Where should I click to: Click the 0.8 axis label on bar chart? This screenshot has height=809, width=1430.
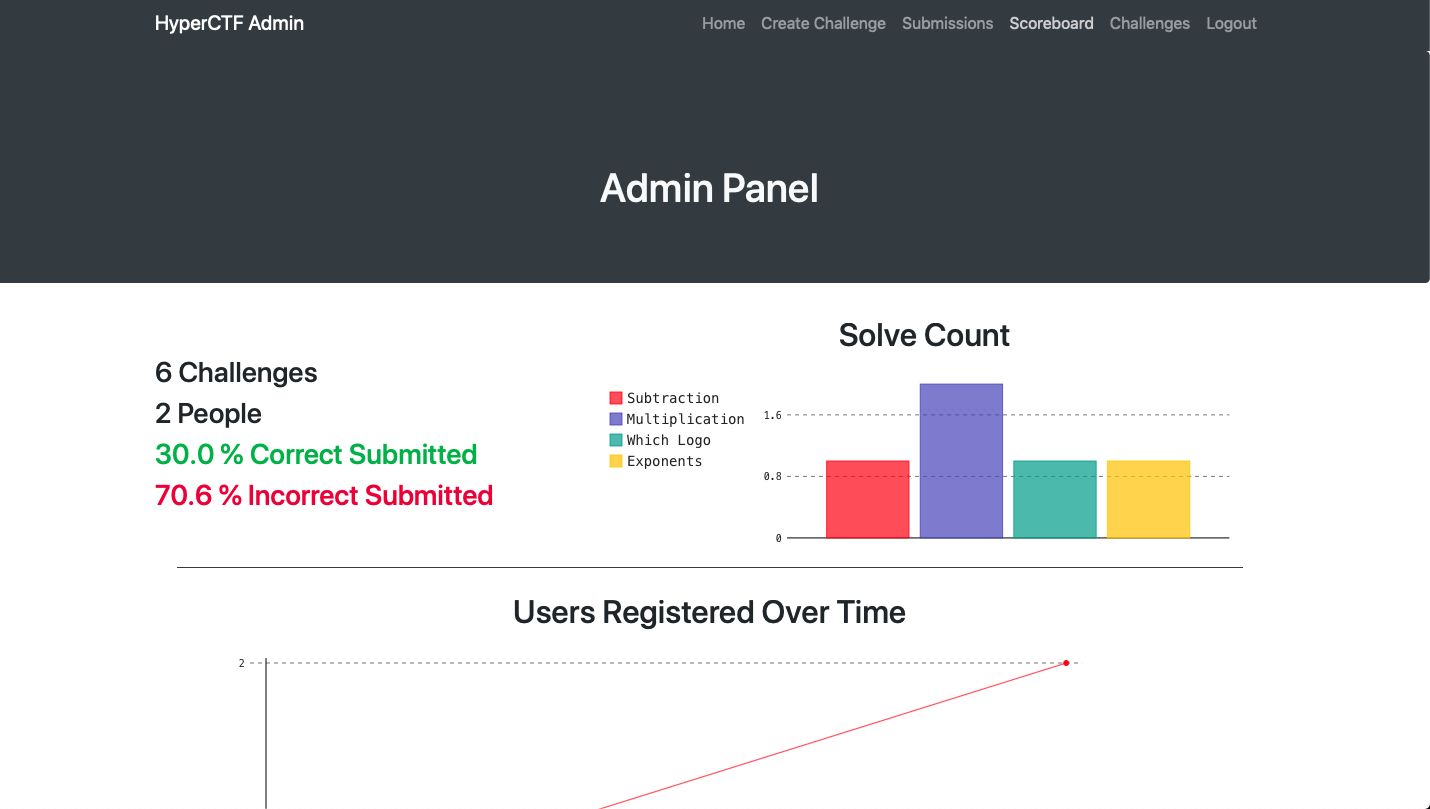(772, 477)
